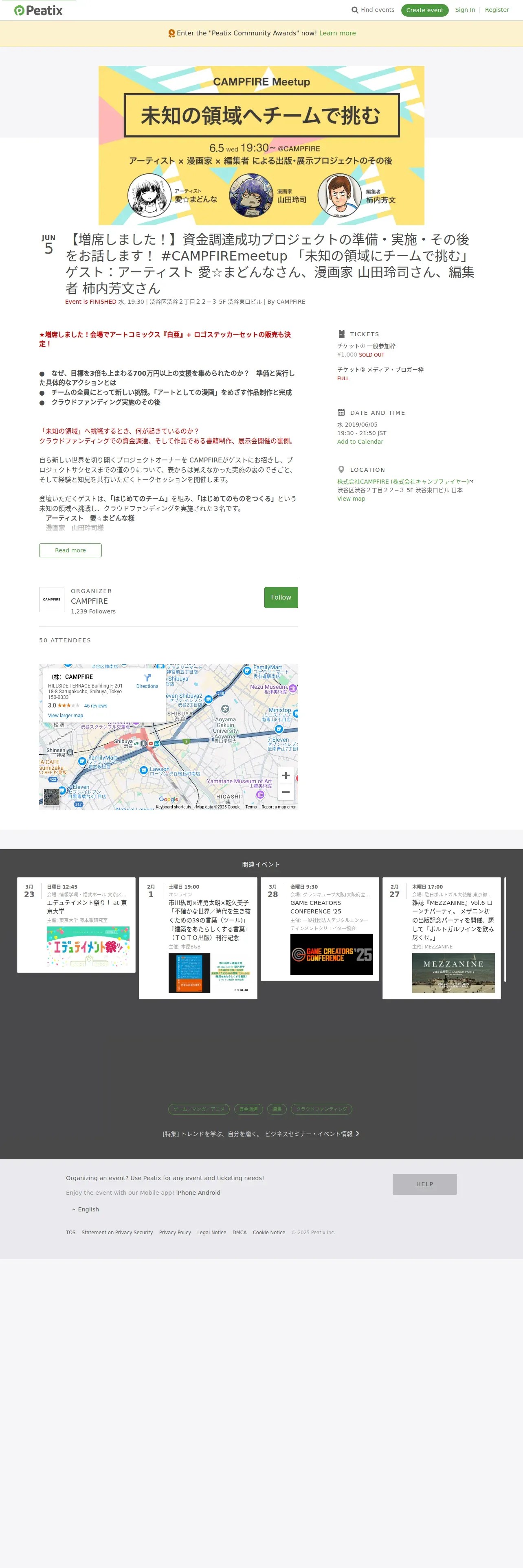Follow the CAMPFIRE organizer
Image resolution: width=523 pixels, height=1568 pixels.
281,597
